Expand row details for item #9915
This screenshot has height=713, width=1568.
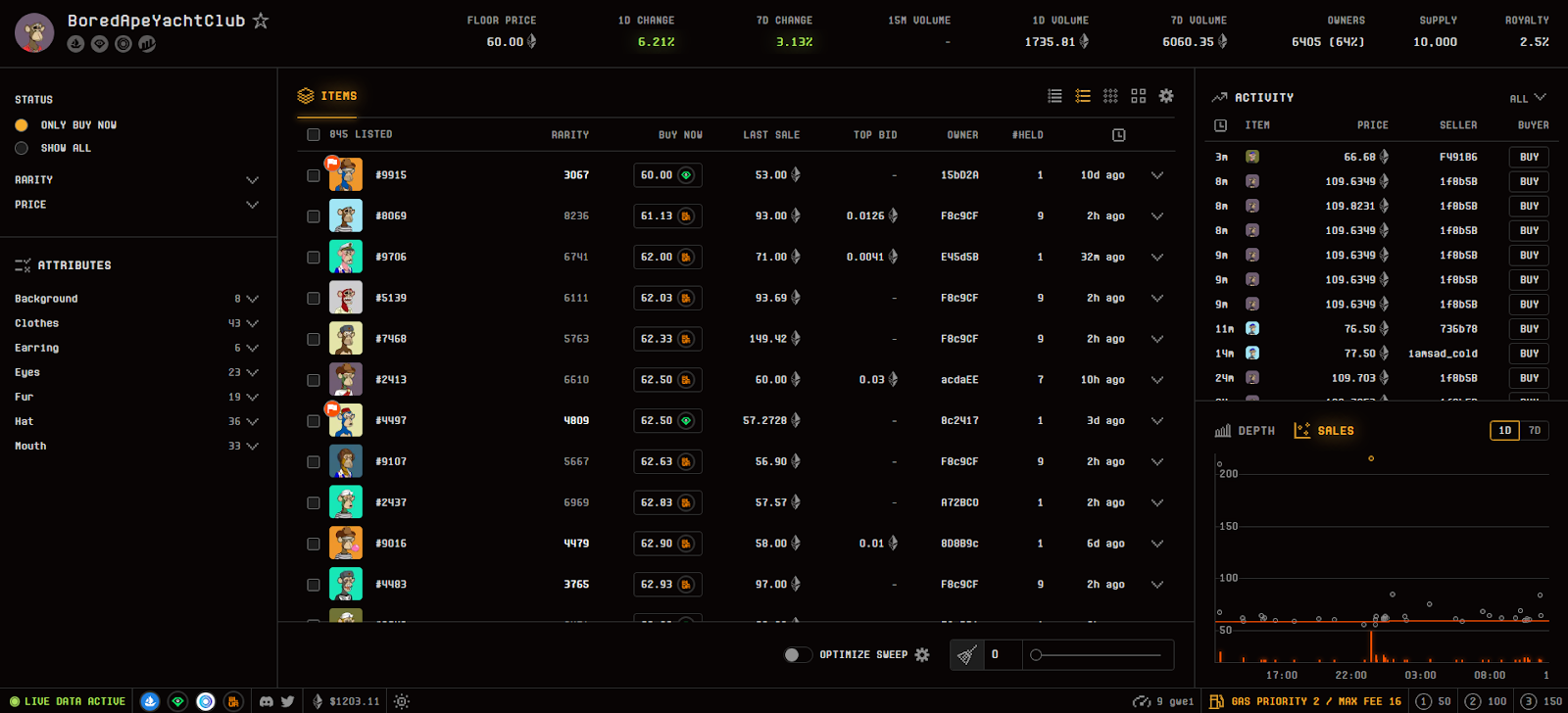tap(1157, 175)
